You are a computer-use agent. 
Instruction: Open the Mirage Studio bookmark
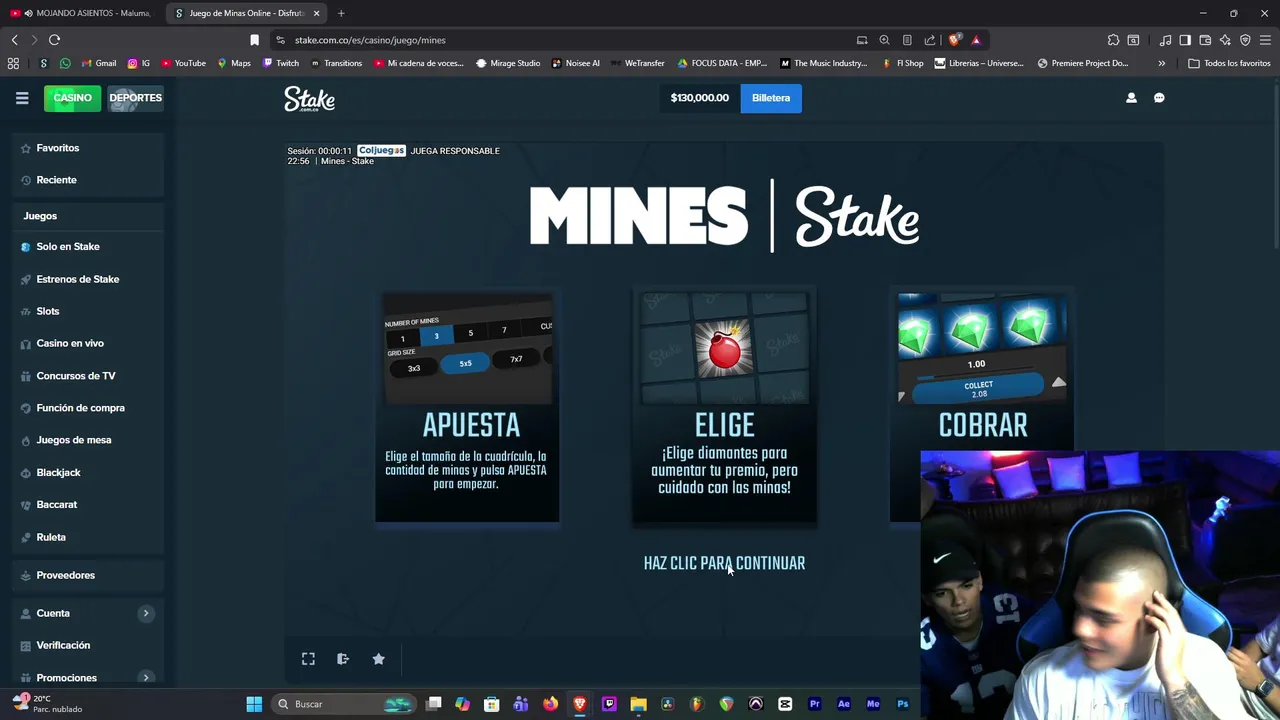(508, 63)
